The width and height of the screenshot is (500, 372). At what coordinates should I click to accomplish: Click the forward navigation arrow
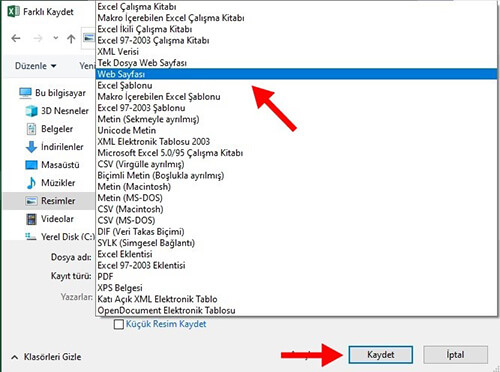(x=38, y=39)
